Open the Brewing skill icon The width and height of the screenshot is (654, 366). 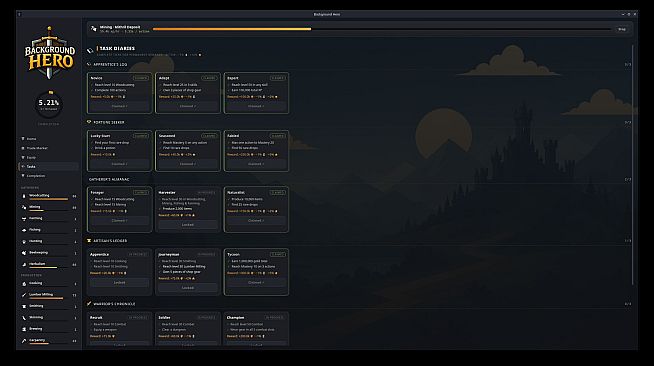(x=24, y=329)
